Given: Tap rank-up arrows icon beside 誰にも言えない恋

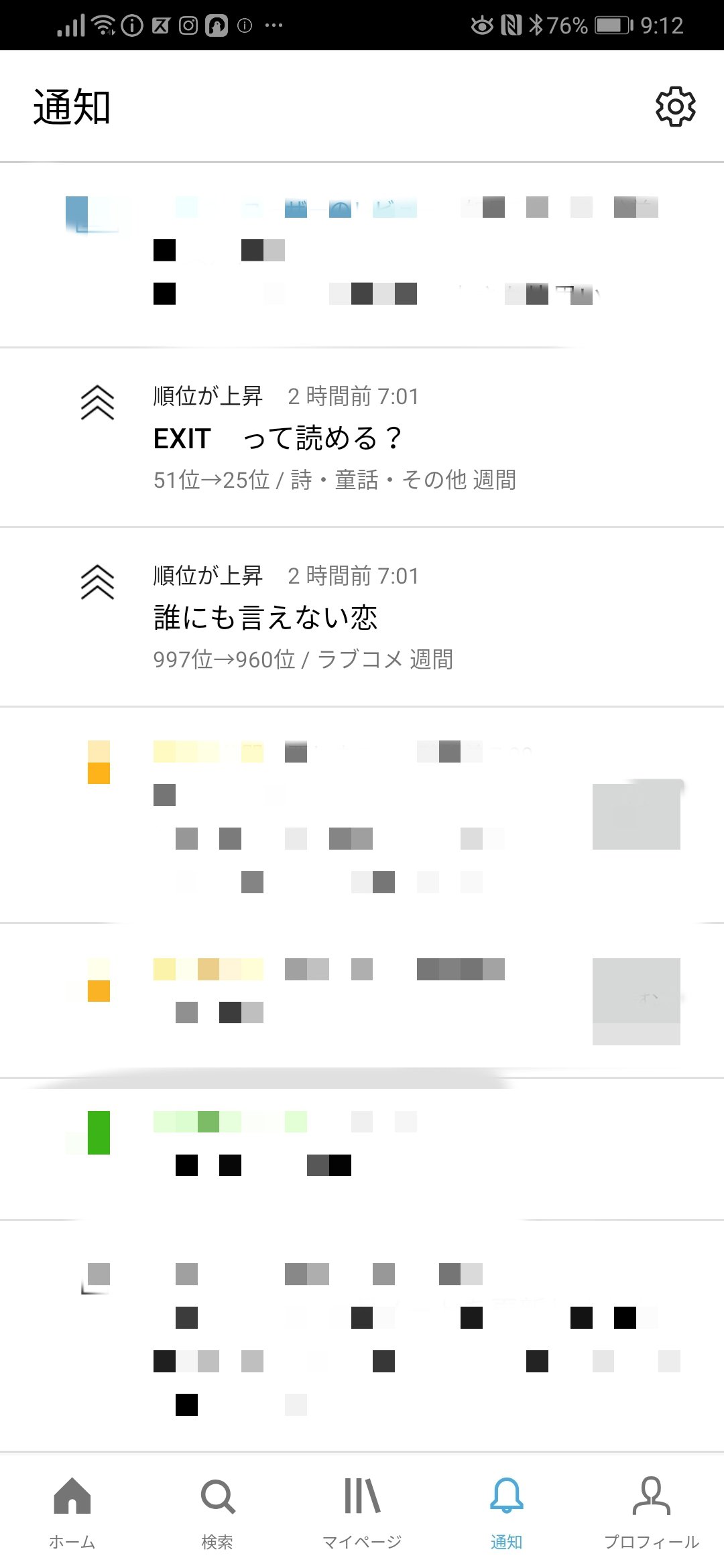Looking at the screenshot, I should (98, 582).
